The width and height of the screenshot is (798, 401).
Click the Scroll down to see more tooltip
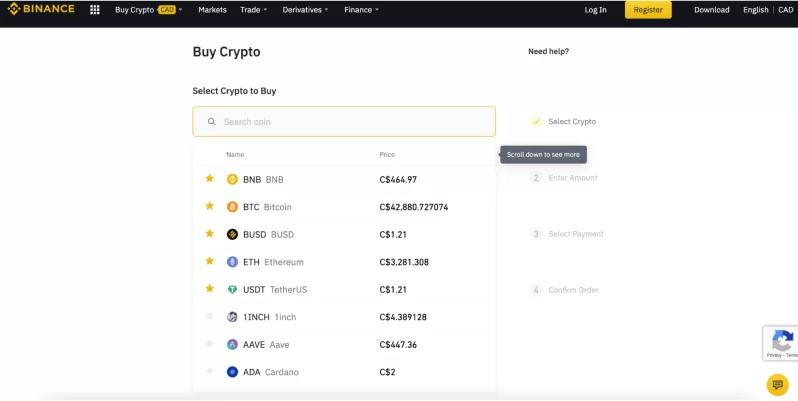tap(544, 155)
